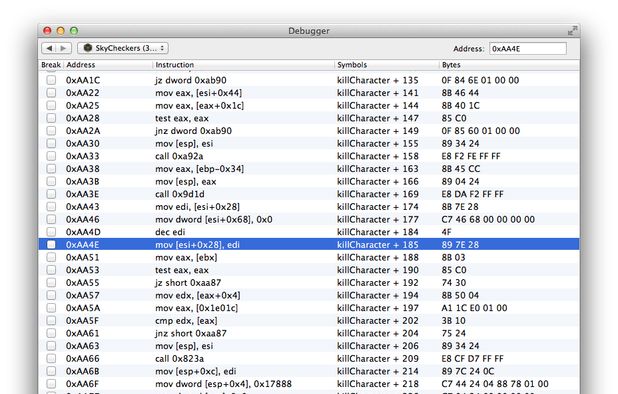
Task: Click address cell 0xAA5F
Action: pyautogui.click(x=82, y=320)
